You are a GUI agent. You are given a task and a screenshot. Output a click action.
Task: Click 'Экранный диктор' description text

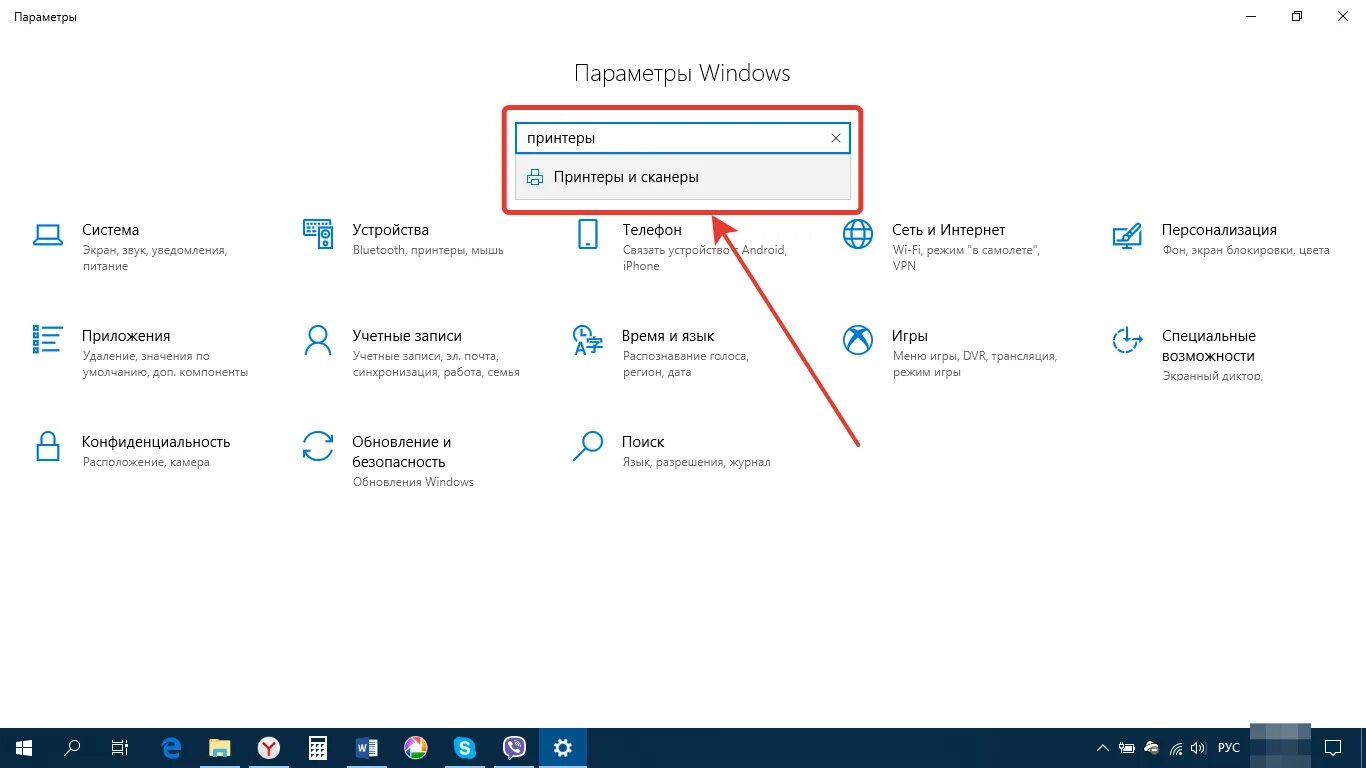coord(1212,376)
